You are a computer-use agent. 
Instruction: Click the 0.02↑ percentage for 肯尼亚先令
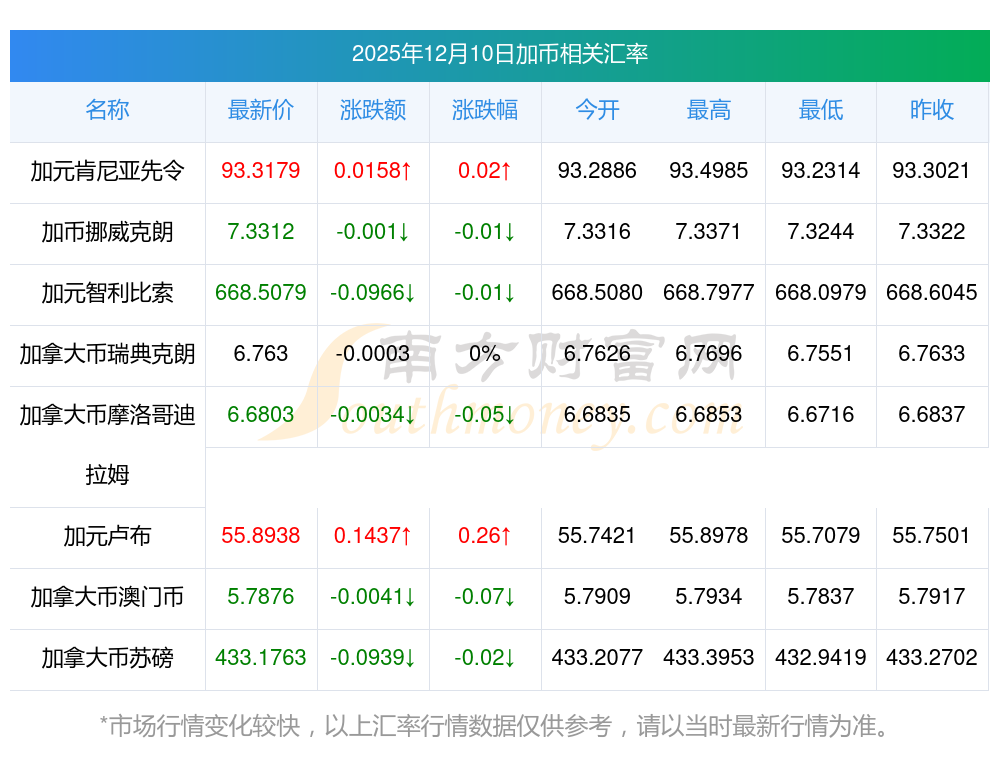click(485, 170)
